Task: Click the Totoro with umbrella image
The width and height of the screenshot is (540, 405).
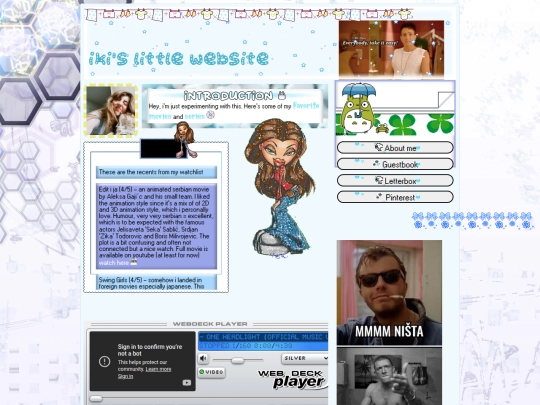Action: click(x=358, y=108)
